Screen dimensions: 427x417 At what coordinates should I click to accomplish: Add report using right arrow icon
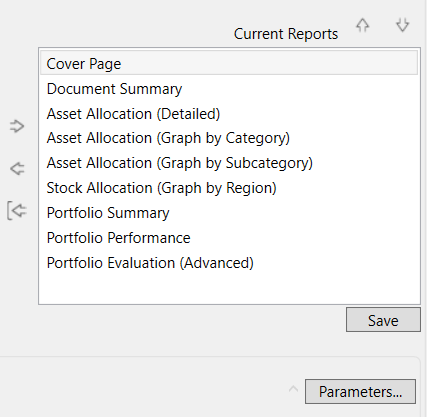(17, 126)
